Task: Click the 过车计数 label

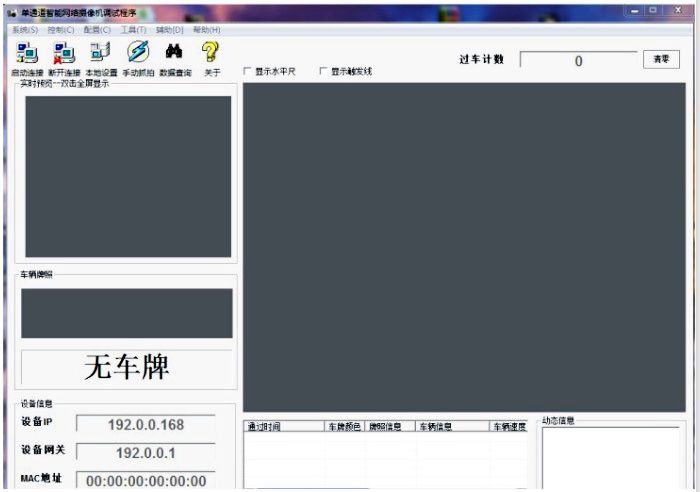Action: [x=481, y=59]
